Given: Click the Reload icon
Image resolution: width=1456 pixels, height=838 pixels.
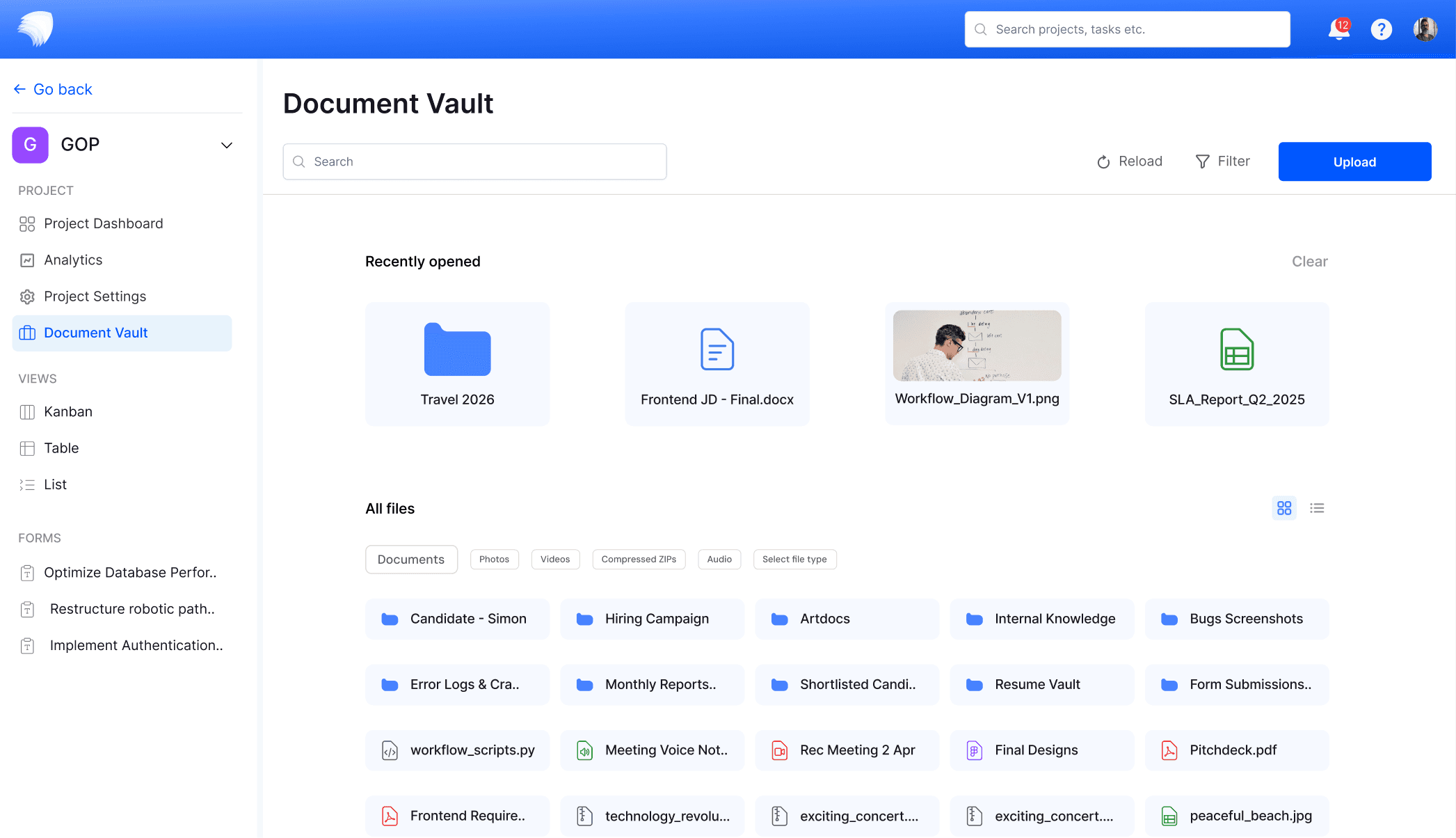Looking at the screenshot, I should tap(1103, 162).
